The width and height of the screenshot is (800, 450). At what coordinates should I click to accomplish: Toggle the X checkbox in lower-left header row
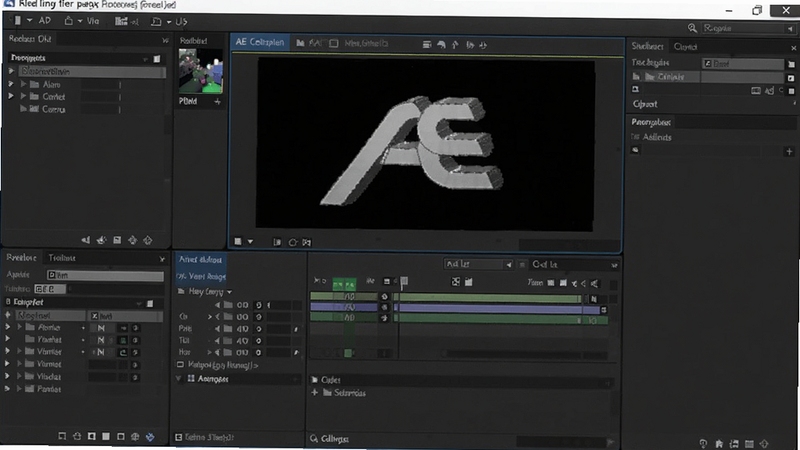pos(94,316)
